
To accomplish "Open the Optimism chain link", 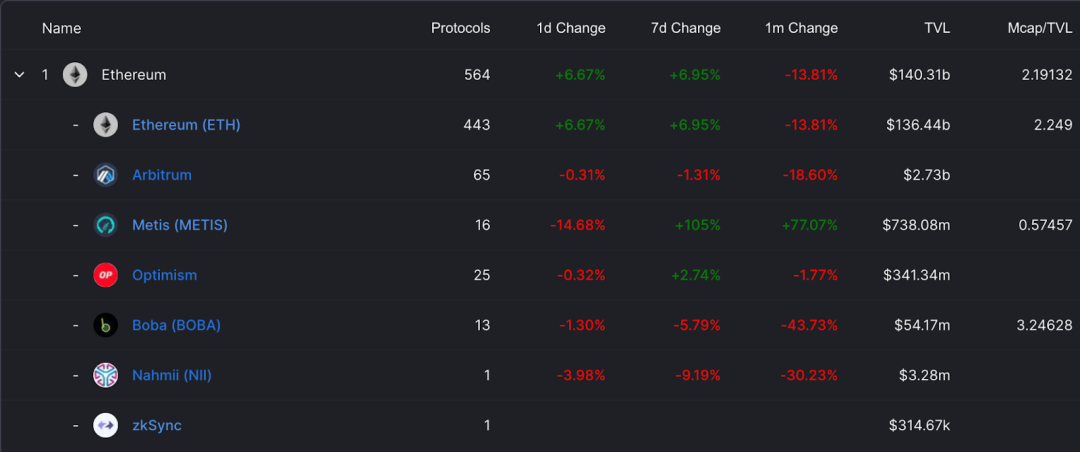I will coord(165,275).
